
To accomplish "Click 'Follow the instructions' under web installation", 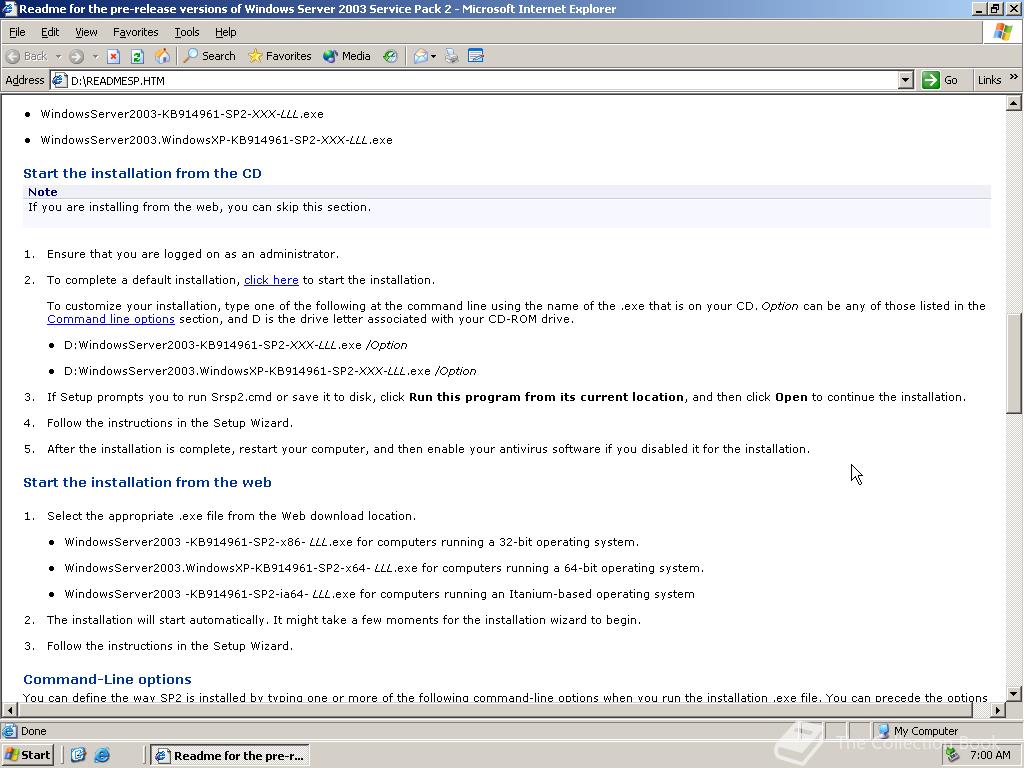I will coord(170,646).
